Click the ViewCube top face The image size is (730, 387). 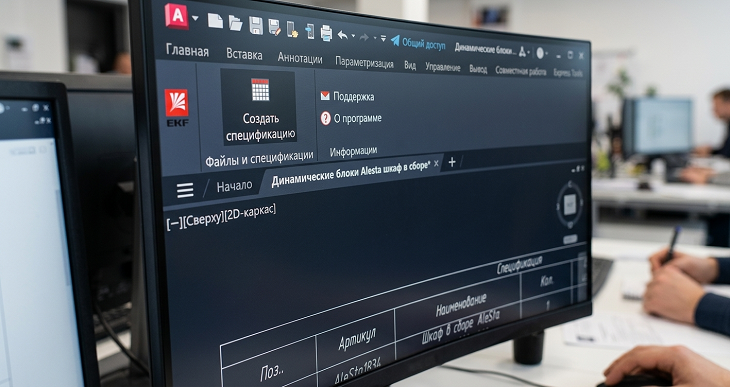(570, 204)
